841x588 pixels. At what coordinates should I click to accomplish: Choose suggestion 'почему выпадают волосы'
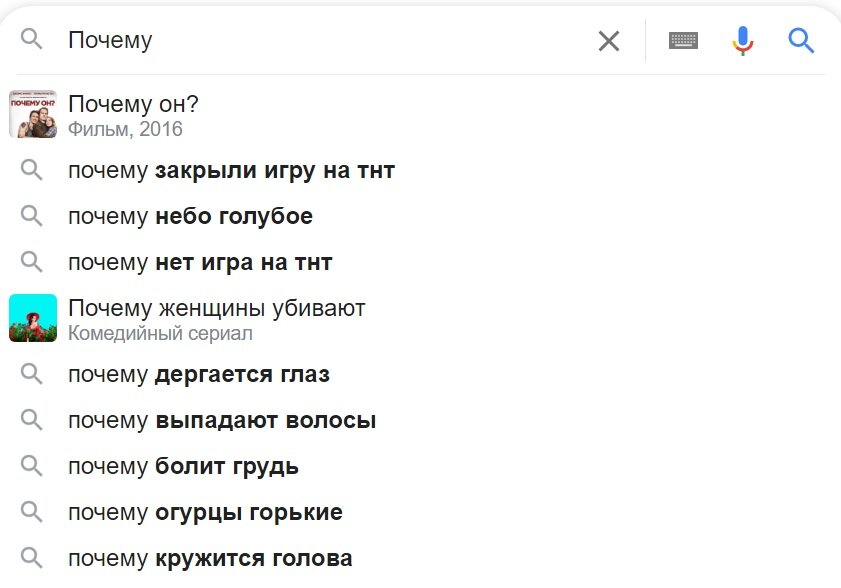pyautogui.click(x=222, y=421)
